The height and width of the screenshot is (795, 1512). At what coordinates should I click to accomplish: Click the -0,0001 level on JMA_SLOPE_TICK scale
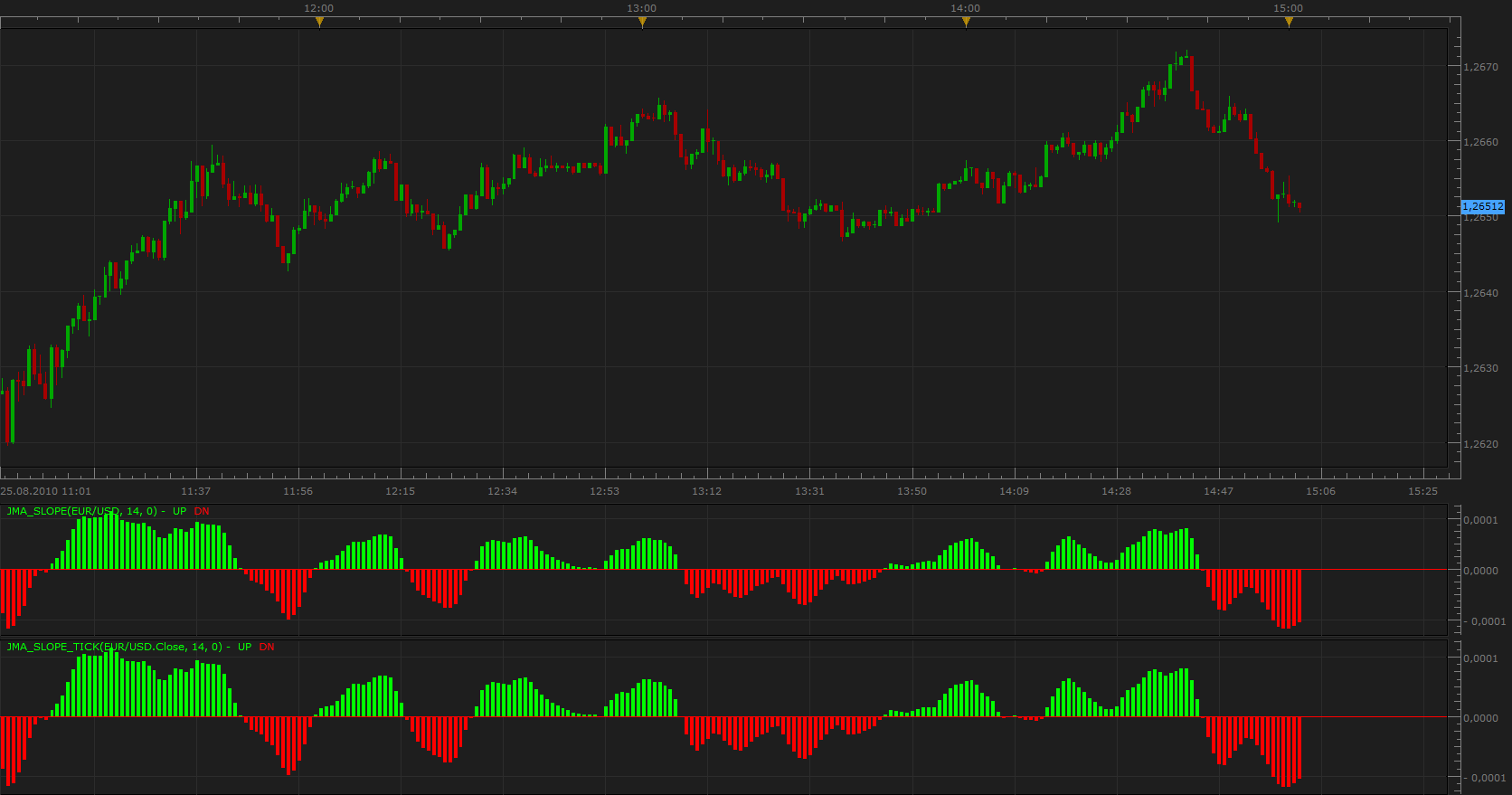tap(1484, 778)
